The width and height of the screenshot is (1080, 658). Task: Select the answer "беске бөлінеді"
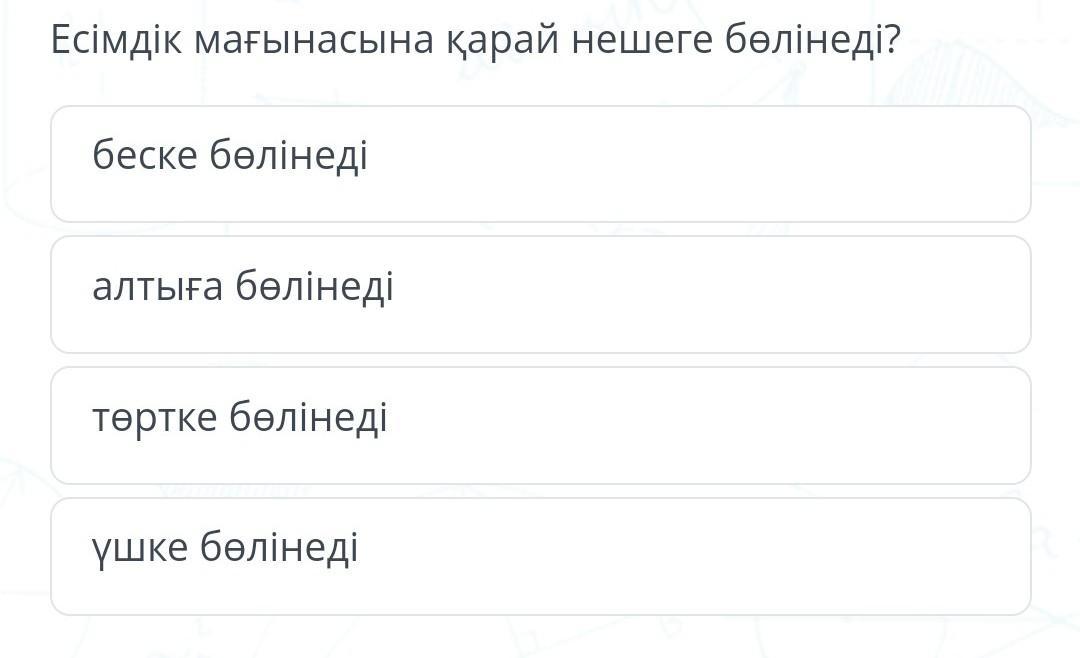[540, 164]
